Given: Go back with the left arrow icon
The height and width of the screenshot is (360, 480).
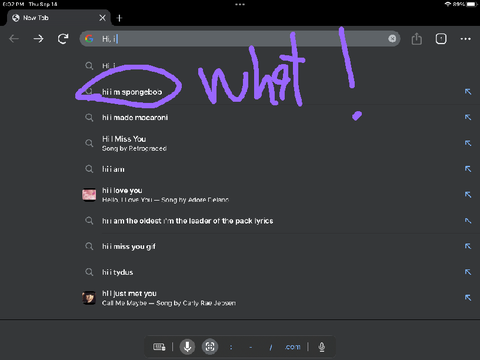Looking at the screenshot, I should [x=14, y=39].
